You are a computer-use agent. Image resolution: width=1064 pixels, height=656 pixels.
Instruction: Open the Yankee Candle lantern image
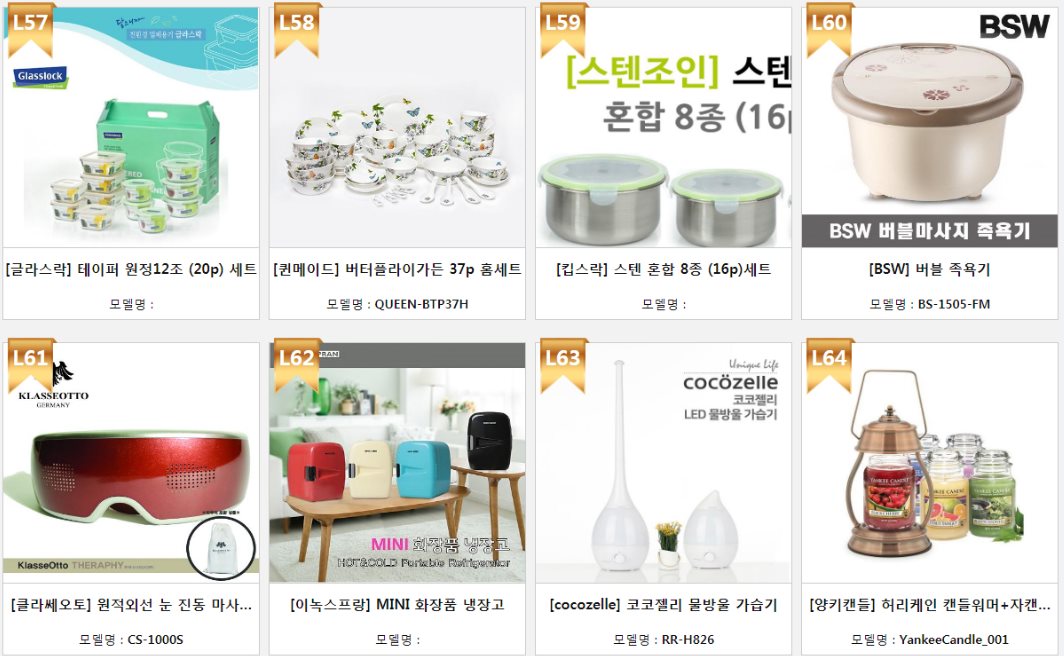point(929,463)
